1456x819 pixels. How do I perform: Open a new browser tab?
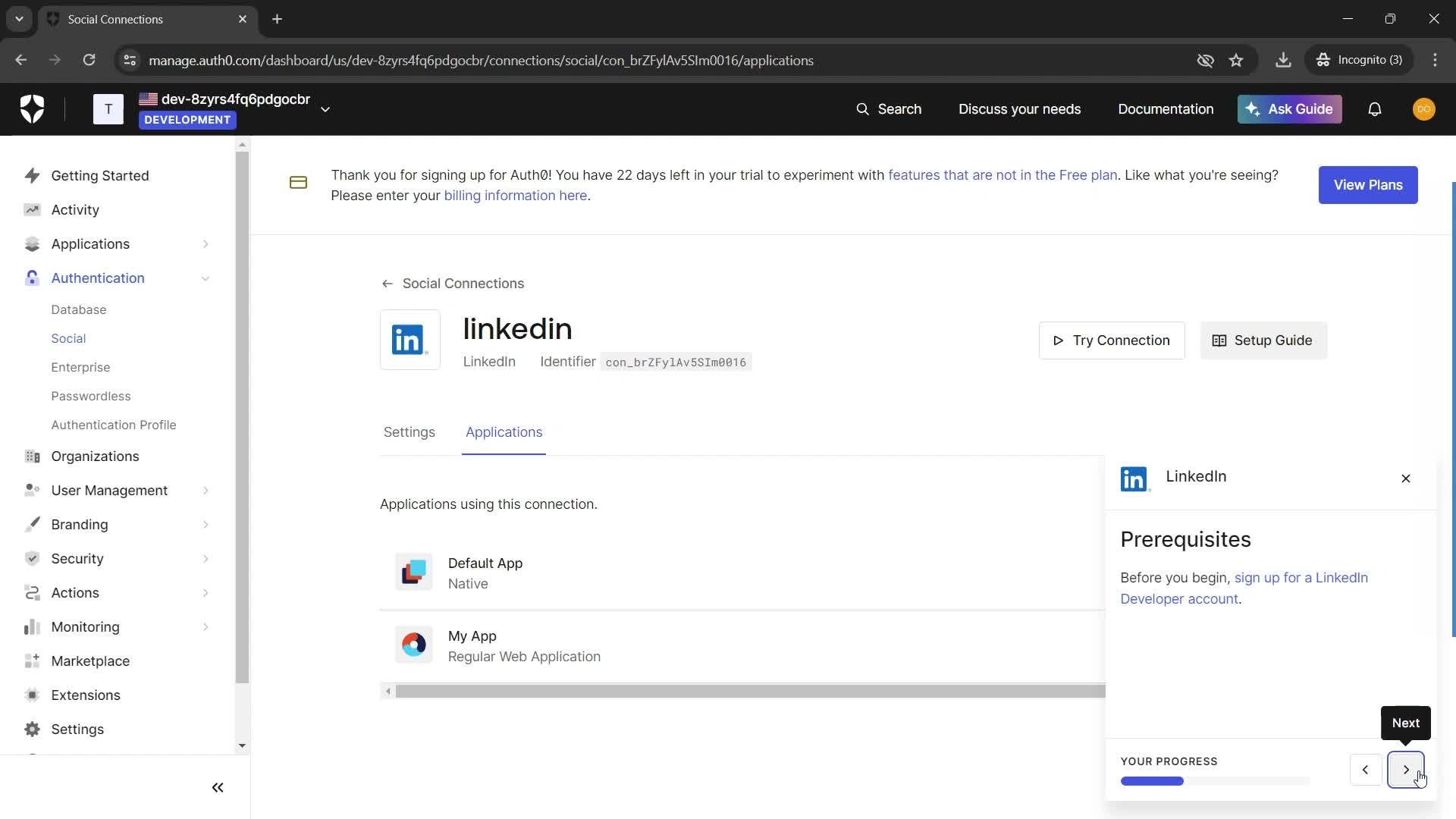277,19
